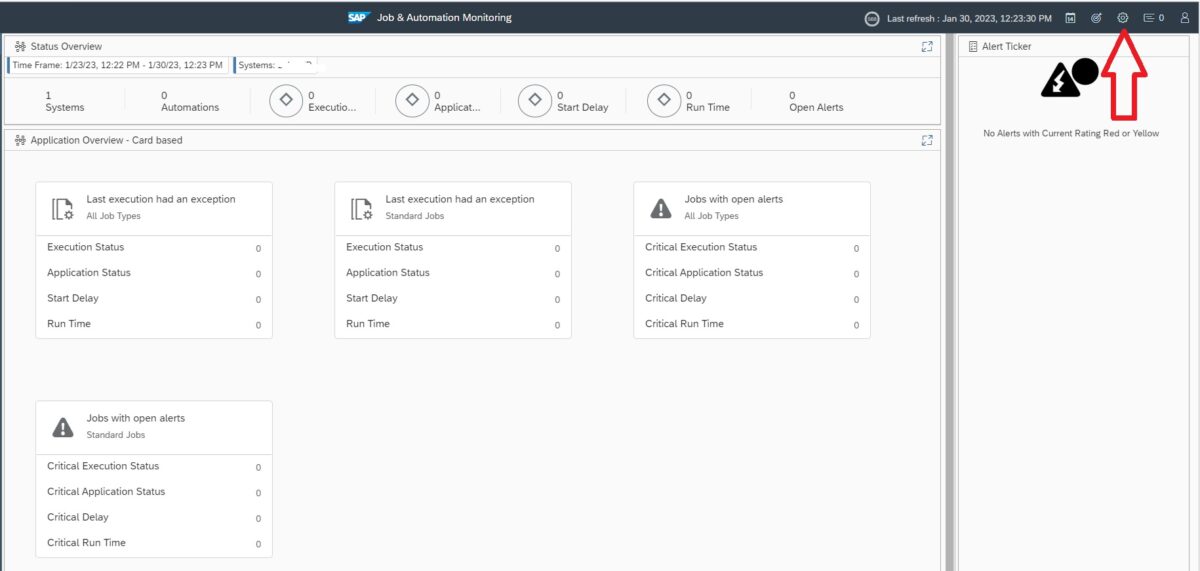1200x571 pixels.
Task: Open the scope selection target icon
Action: (1096, 18)
